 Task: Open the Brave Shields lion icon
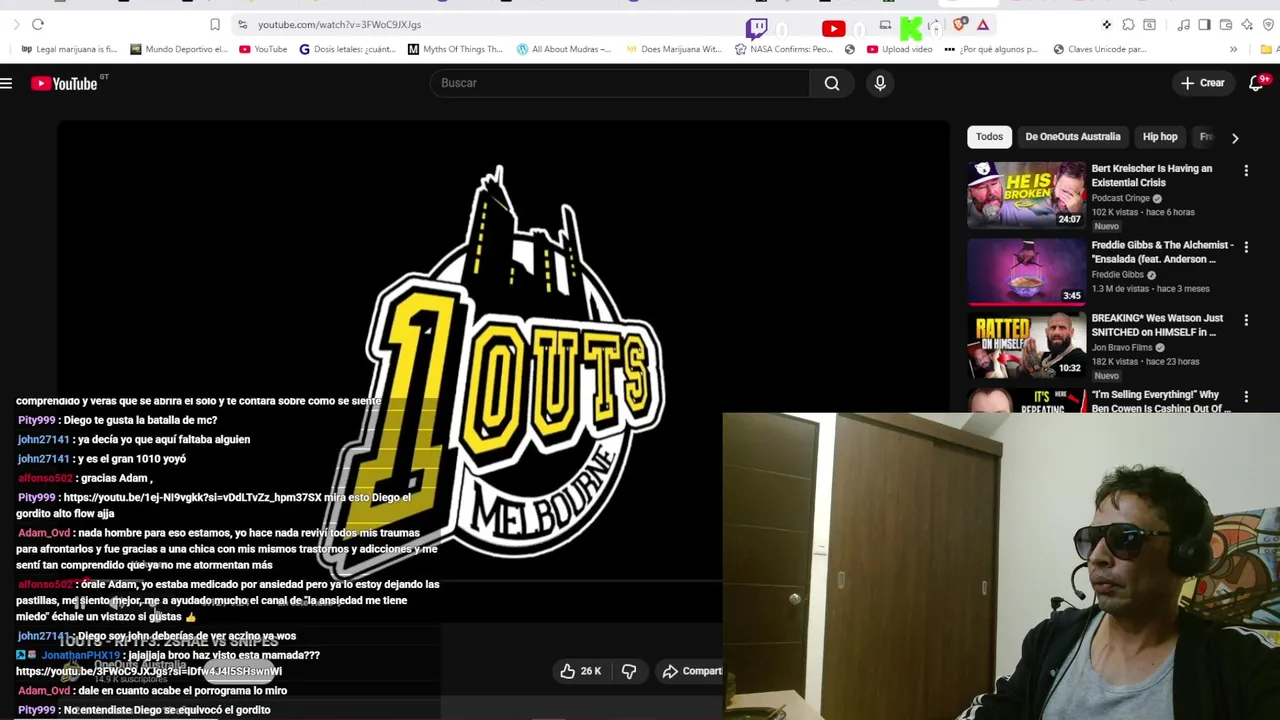coord(961,24)
